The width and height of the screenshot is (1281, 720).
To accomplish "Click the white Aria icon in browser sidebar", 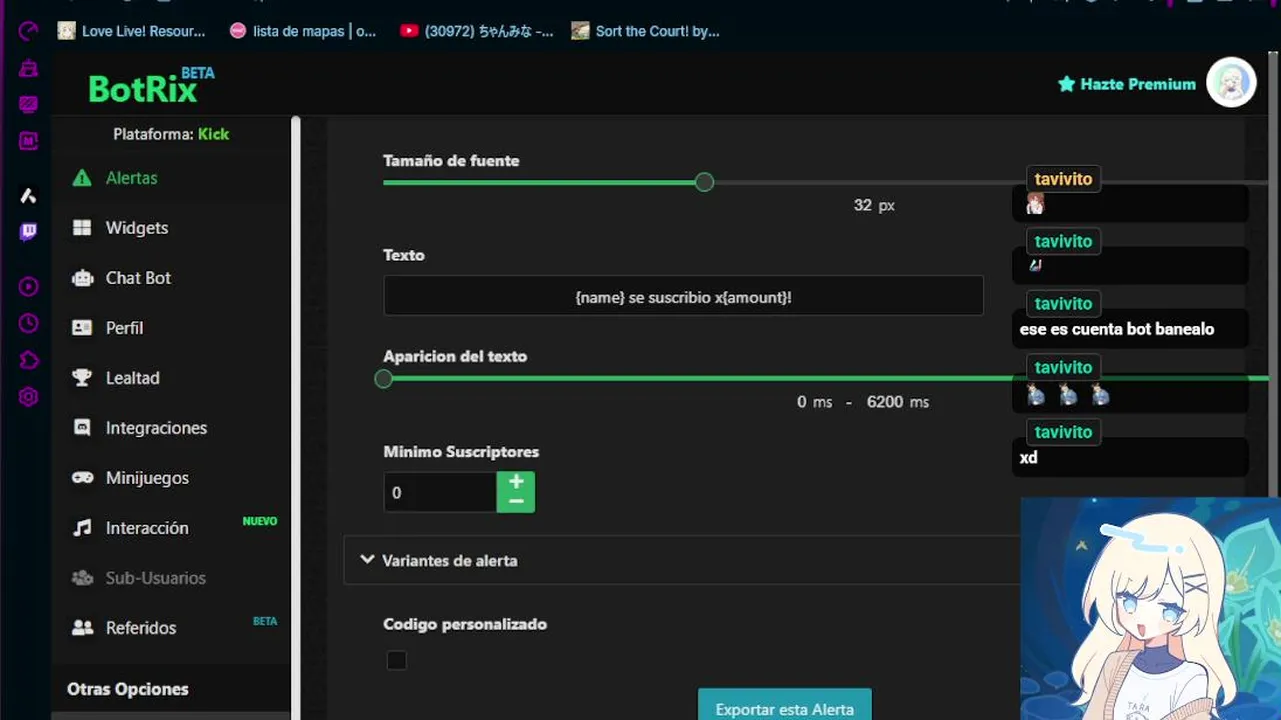I will click(x=28, y=196).
